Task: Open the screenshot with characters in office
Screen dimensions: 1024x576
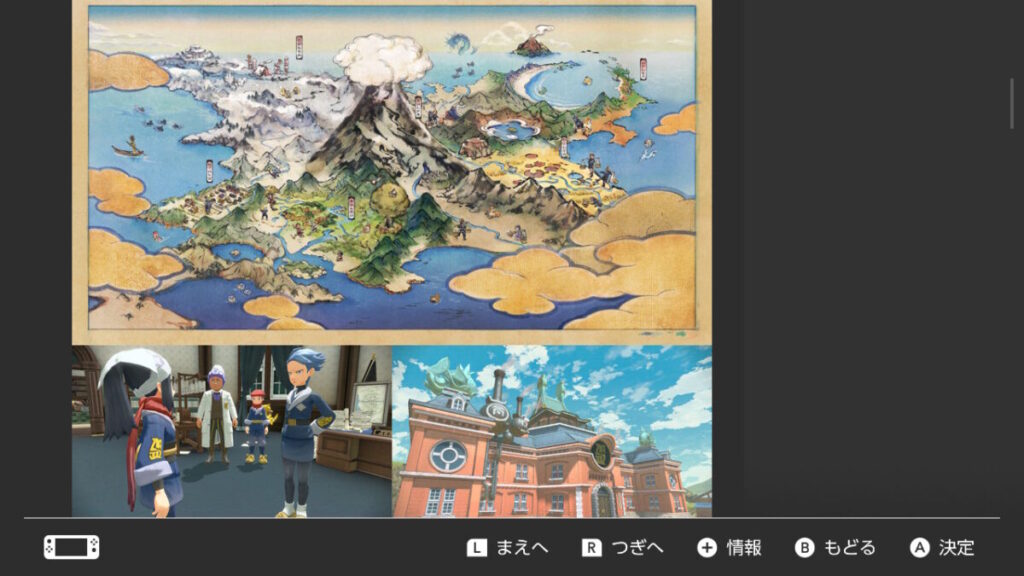Action: [x=231, y=431]
